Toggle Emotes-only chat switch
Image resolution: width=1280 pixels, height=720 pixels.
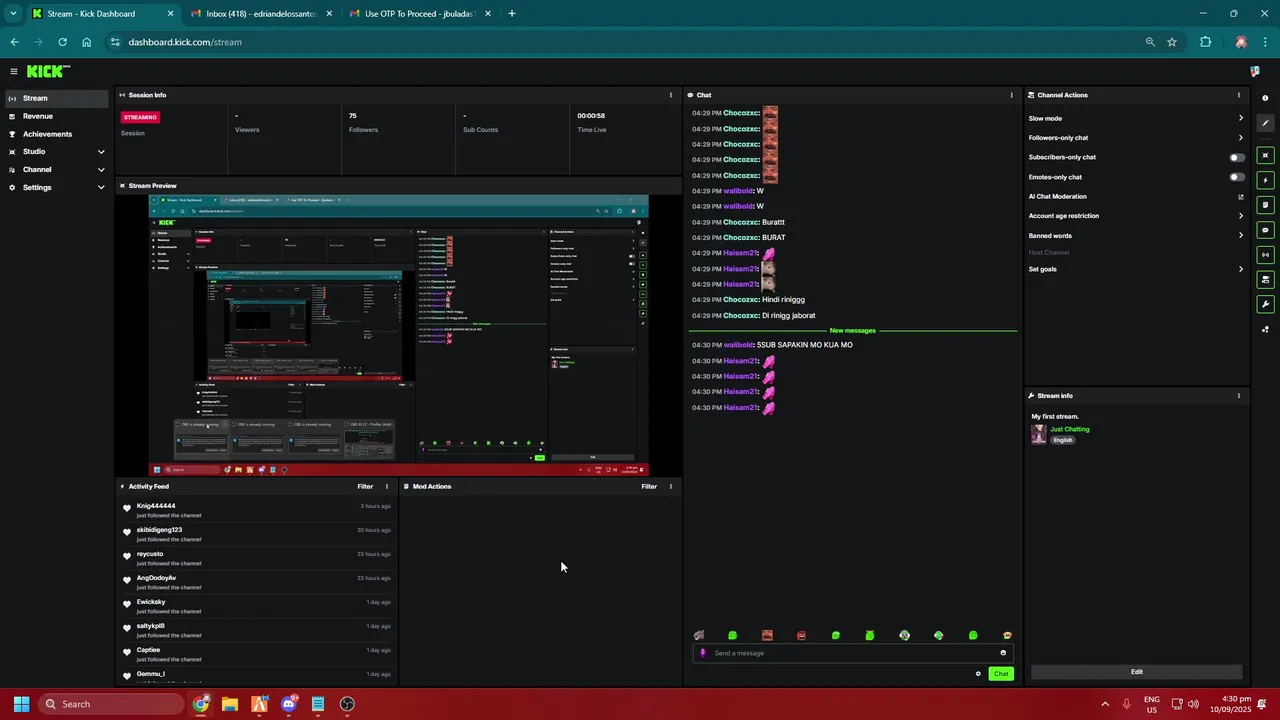point(1237,177)
